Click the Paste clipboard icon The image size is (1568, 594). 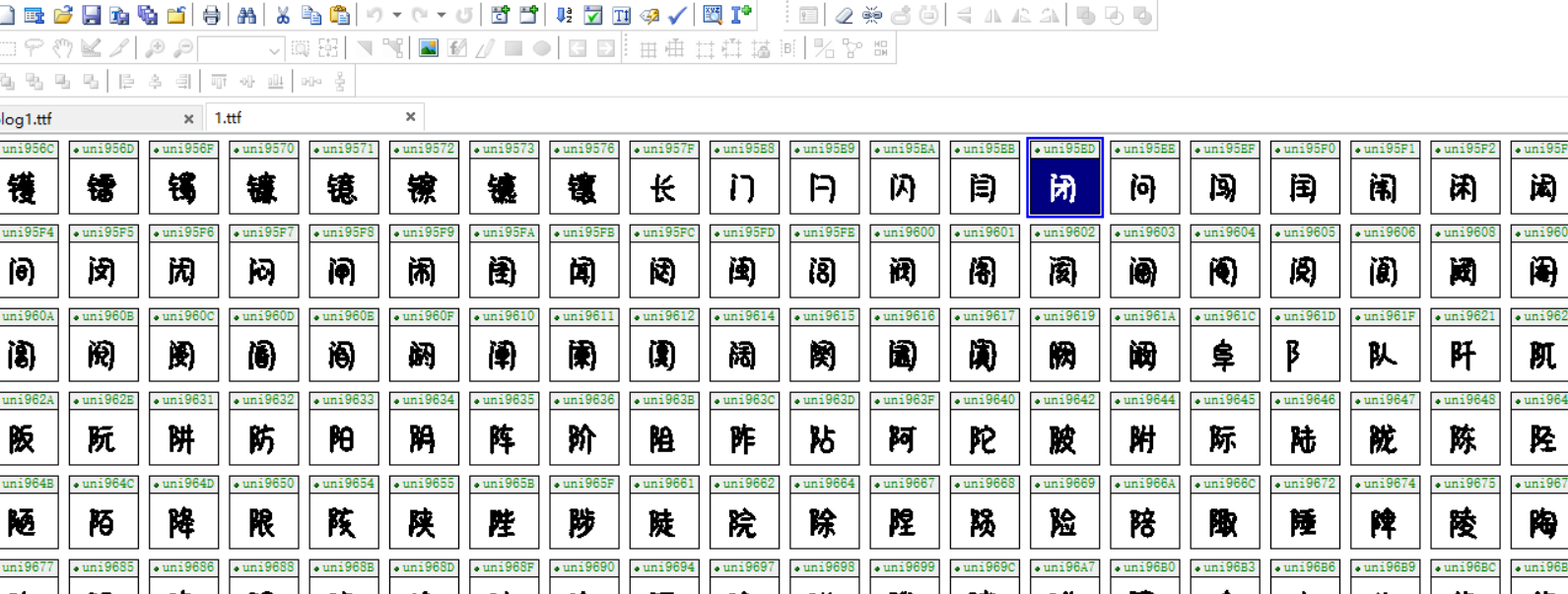click(x=340, y=15)
